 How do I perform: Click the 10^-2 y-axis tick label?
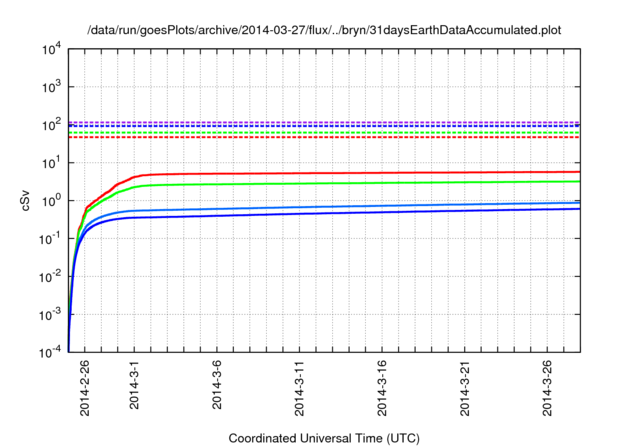click(50, 277)
